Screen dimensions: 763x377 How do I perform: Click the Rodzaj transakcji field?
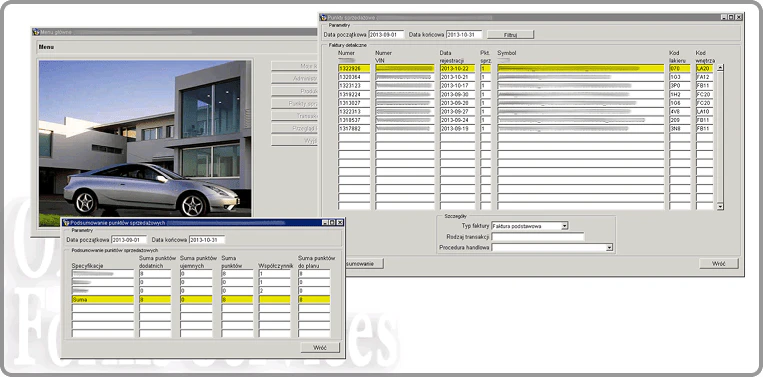[x=538, y=237]
